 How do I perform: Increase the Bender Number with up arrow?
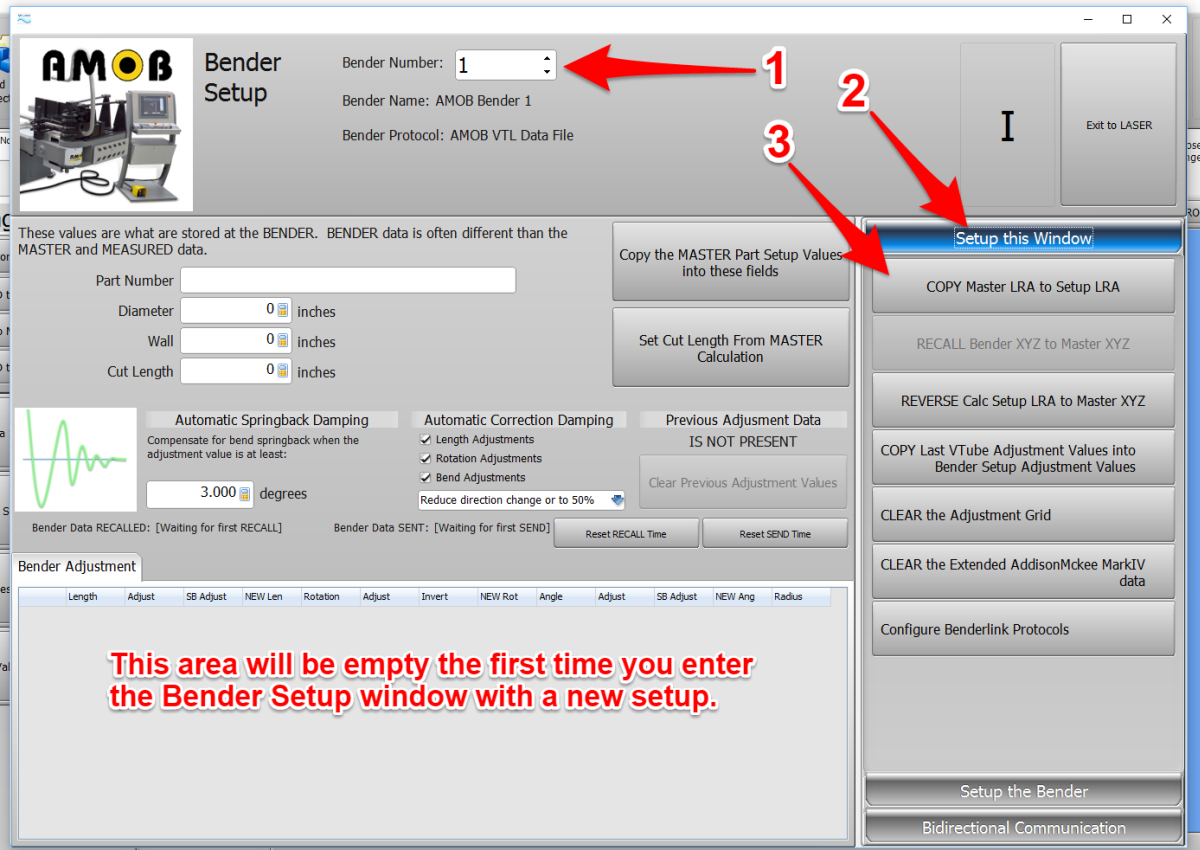546,58
